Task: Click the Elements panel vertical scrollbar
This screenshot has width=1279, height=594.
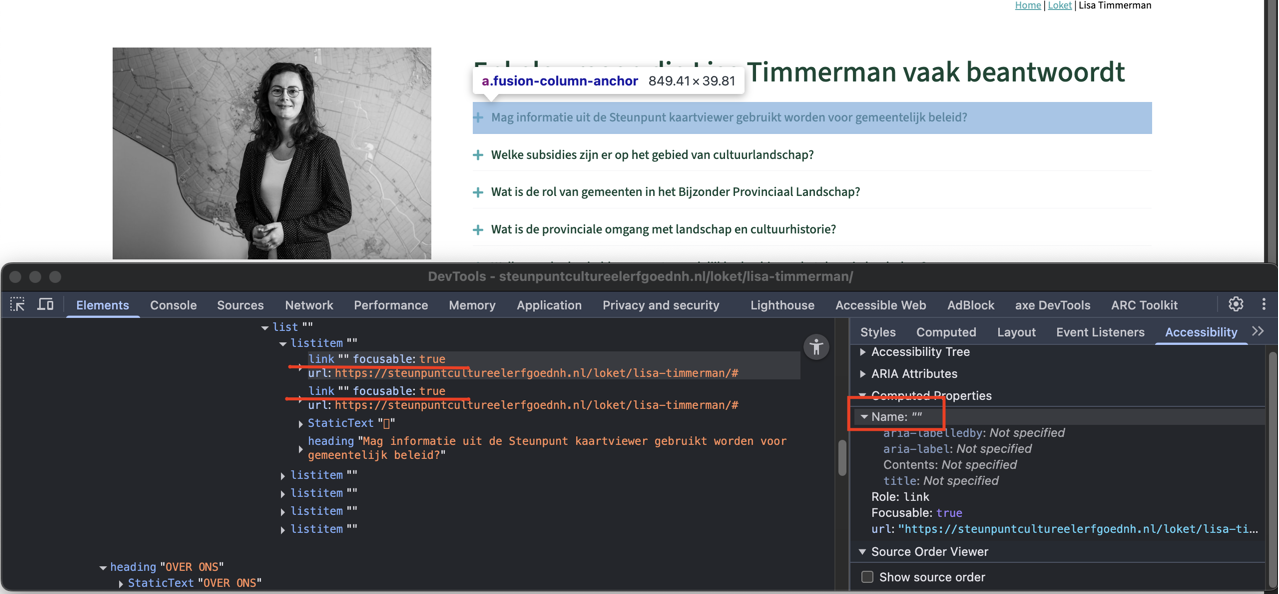Action: 842,458
